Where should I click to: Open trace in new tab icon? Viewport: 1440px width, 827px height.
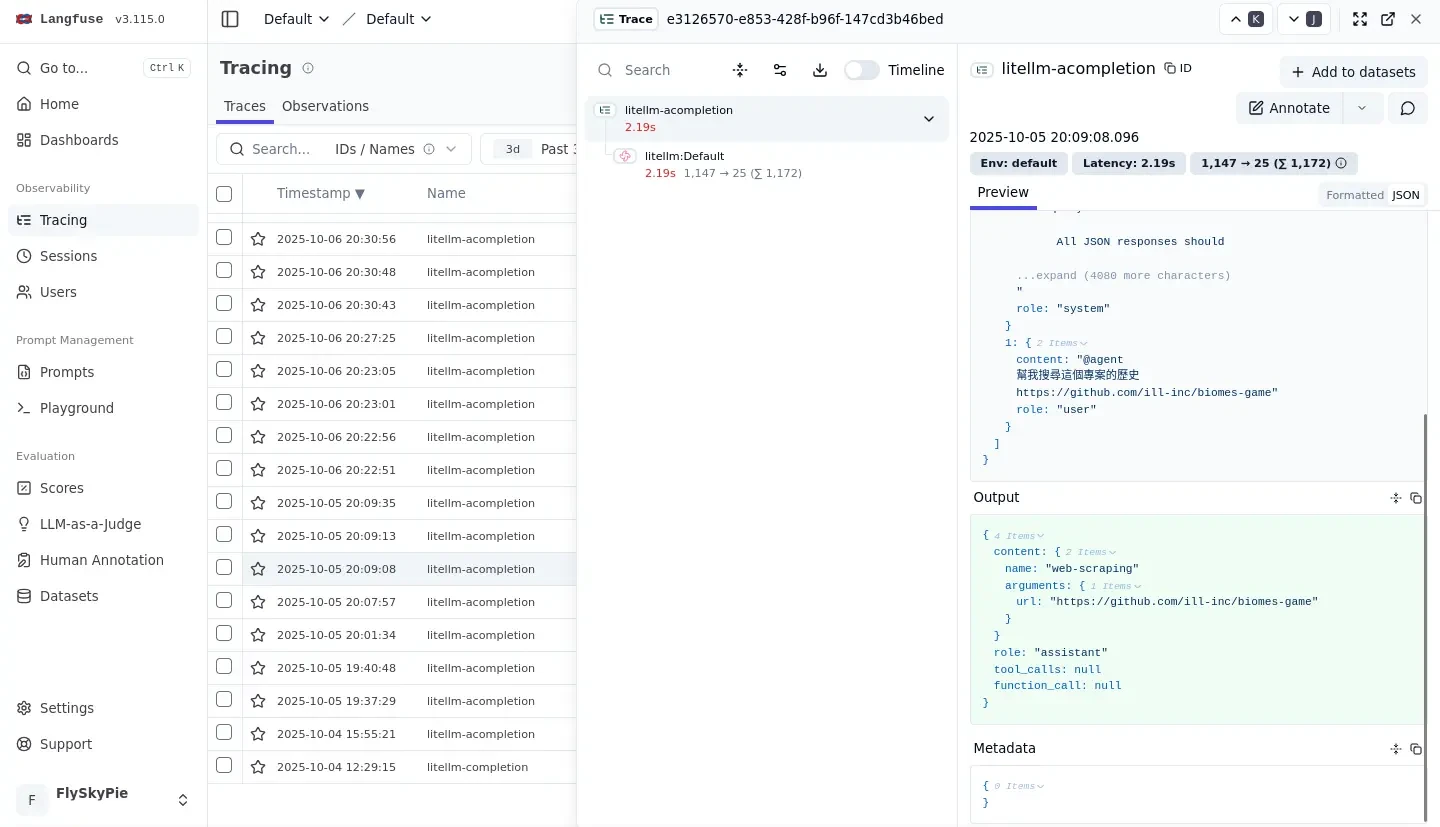(1388, 19)
